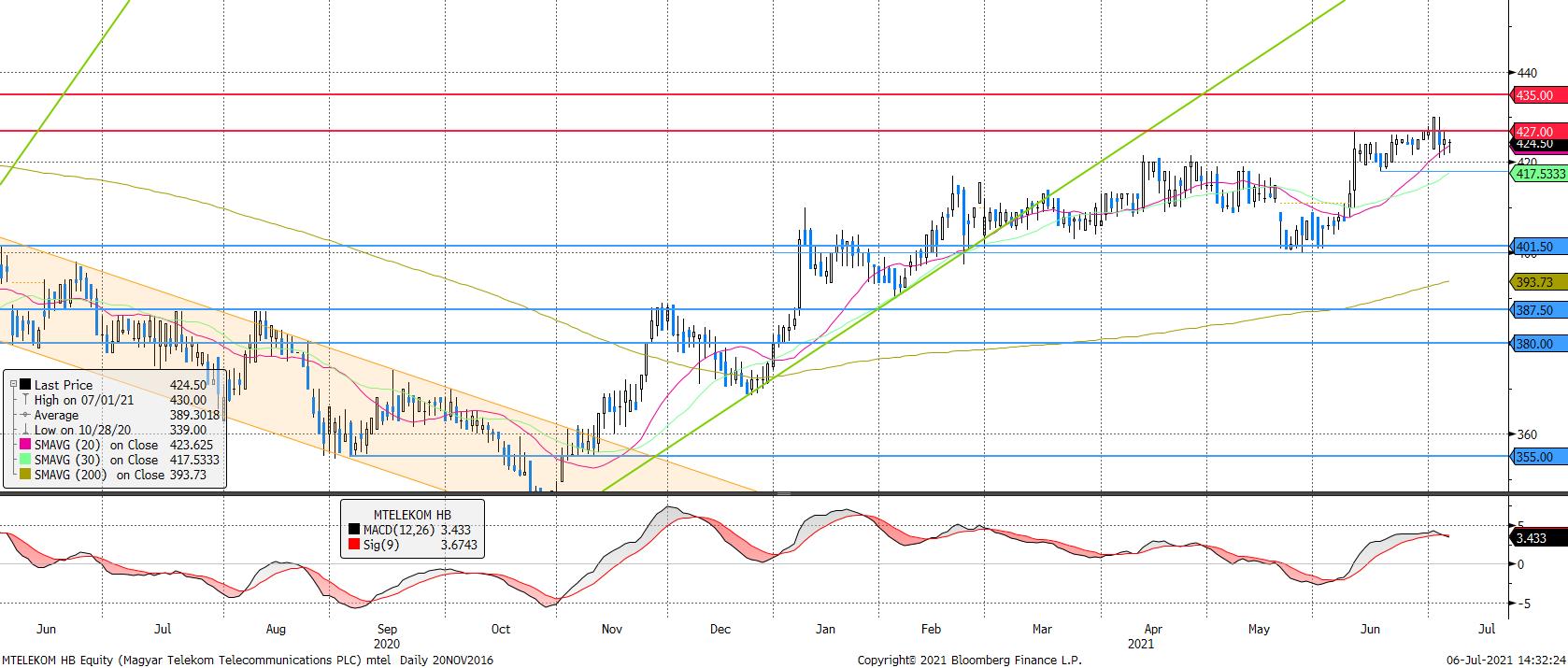Collapse the Last Price legend tree
Viewport: 1568px width, 668px height.
[x=12, y=385]
